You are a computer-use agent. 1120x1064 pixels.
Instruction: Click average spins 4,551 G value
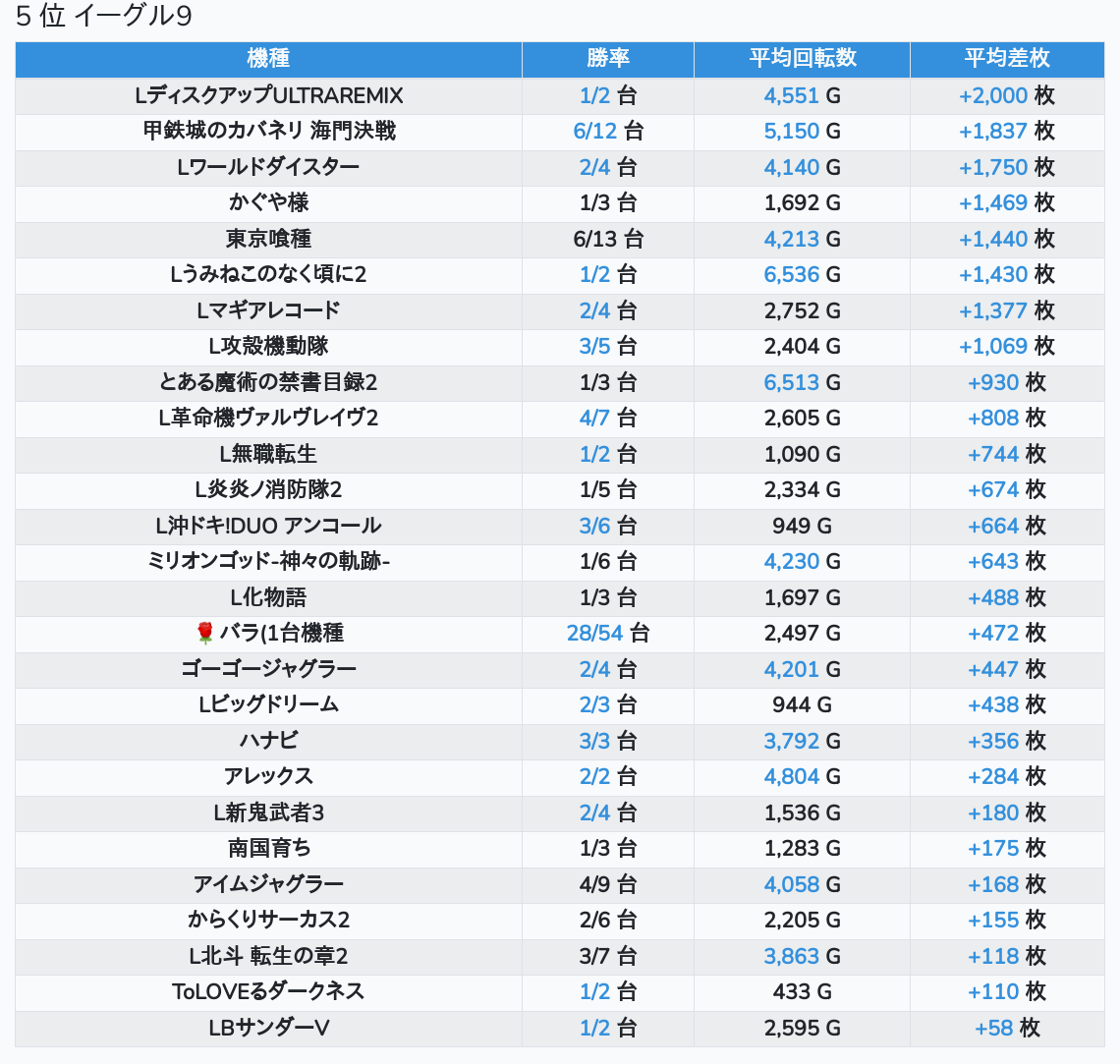pos(802,95)
